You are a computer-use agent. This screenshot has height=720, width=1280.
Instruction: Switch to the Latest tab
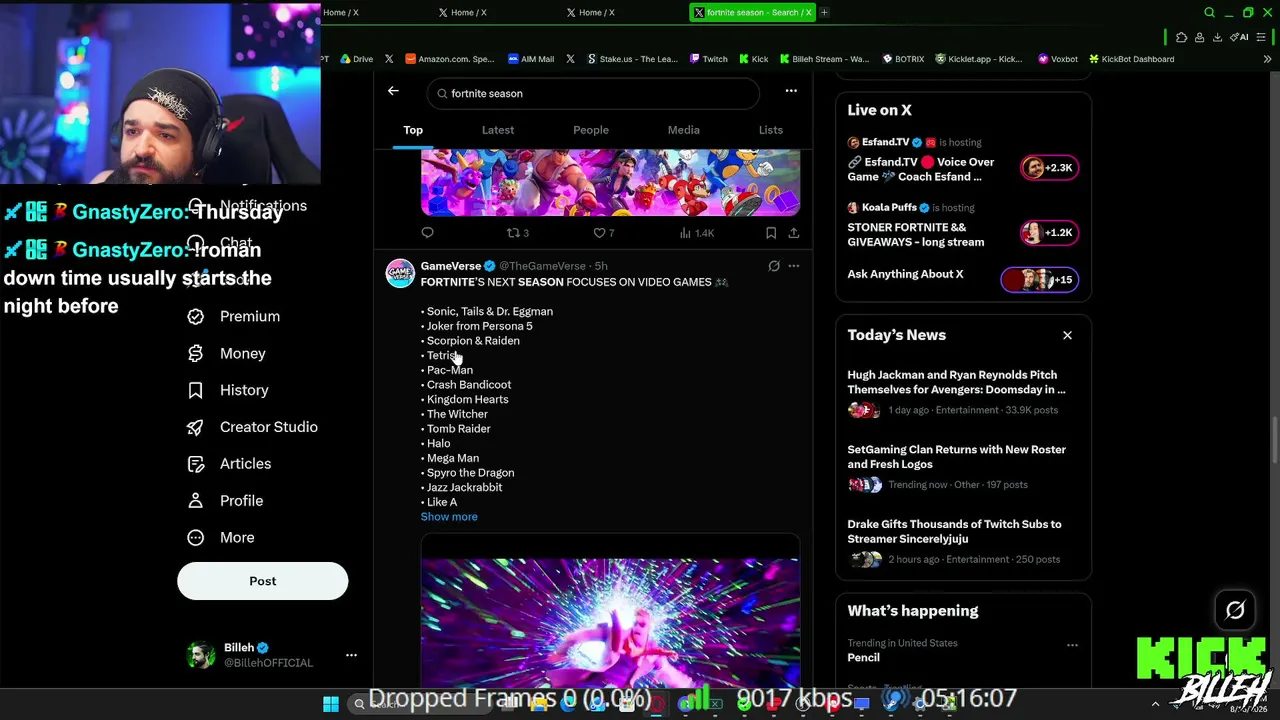point(498,130)
